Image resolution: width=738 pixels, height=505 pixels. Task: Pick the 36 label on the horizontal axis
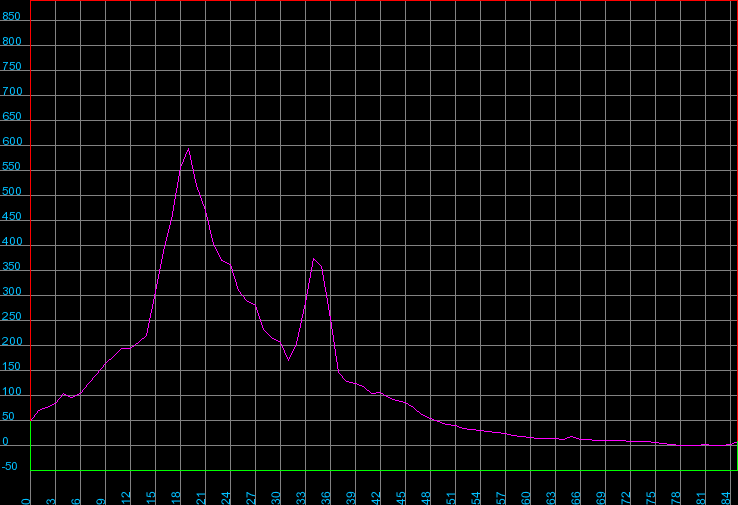pyautogui.click(x=326, y=498)
